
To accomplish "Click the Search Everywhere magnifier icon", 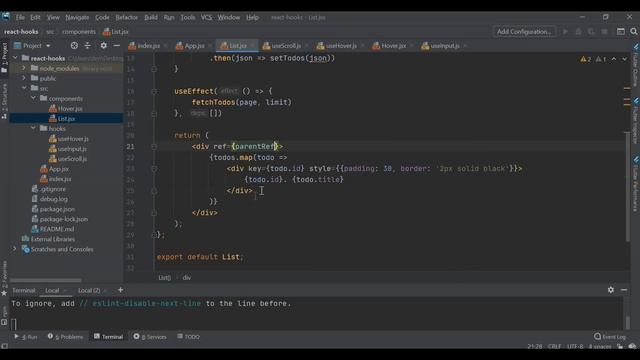I will 633,31.
